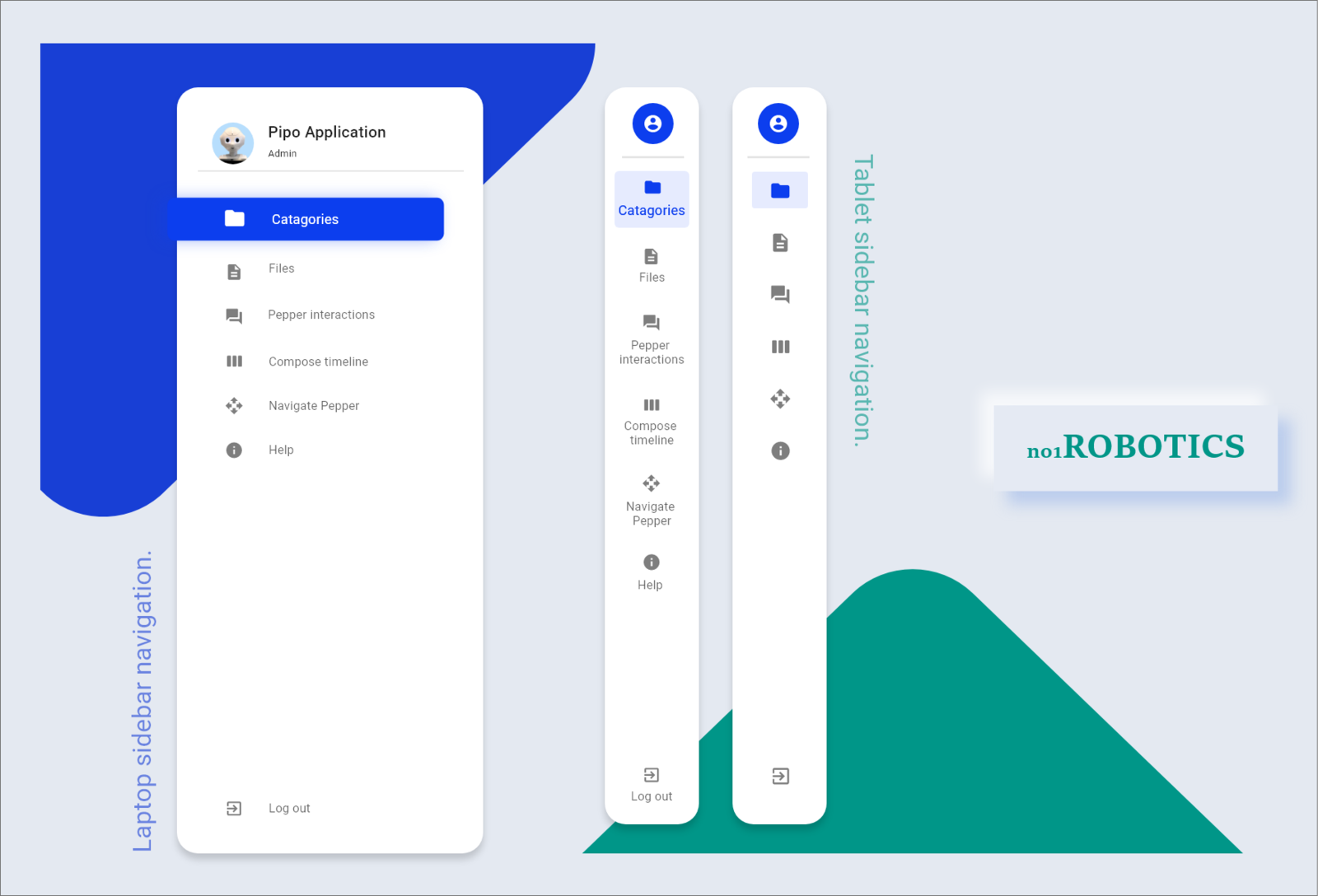Click the Files document icon
The height and width of the screenshot is (896, 1318).
pyautogui.click(x=234, y=270)
